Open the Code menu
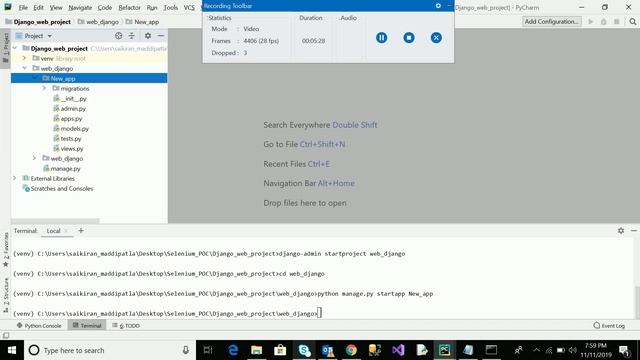The width and height of the screenshot is (640, 360). tap(104, 7)
